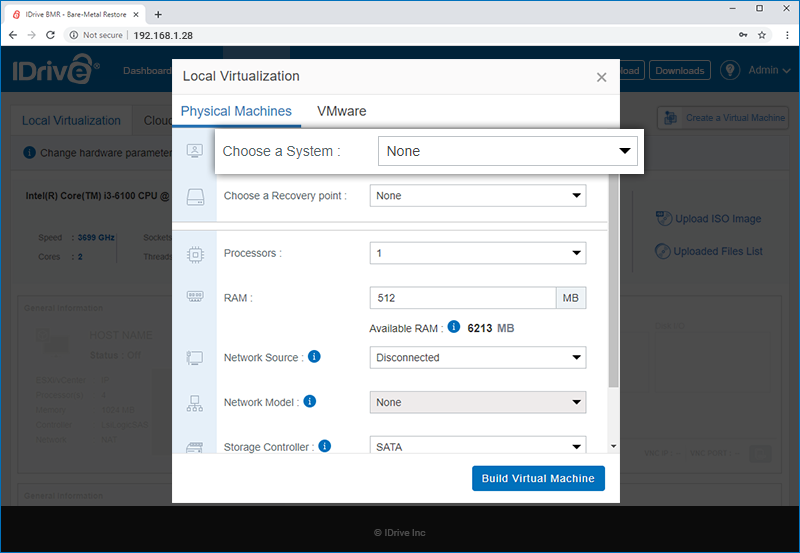
Task: Close the IDrive BMR browser tab
Action: coord(136,15)
